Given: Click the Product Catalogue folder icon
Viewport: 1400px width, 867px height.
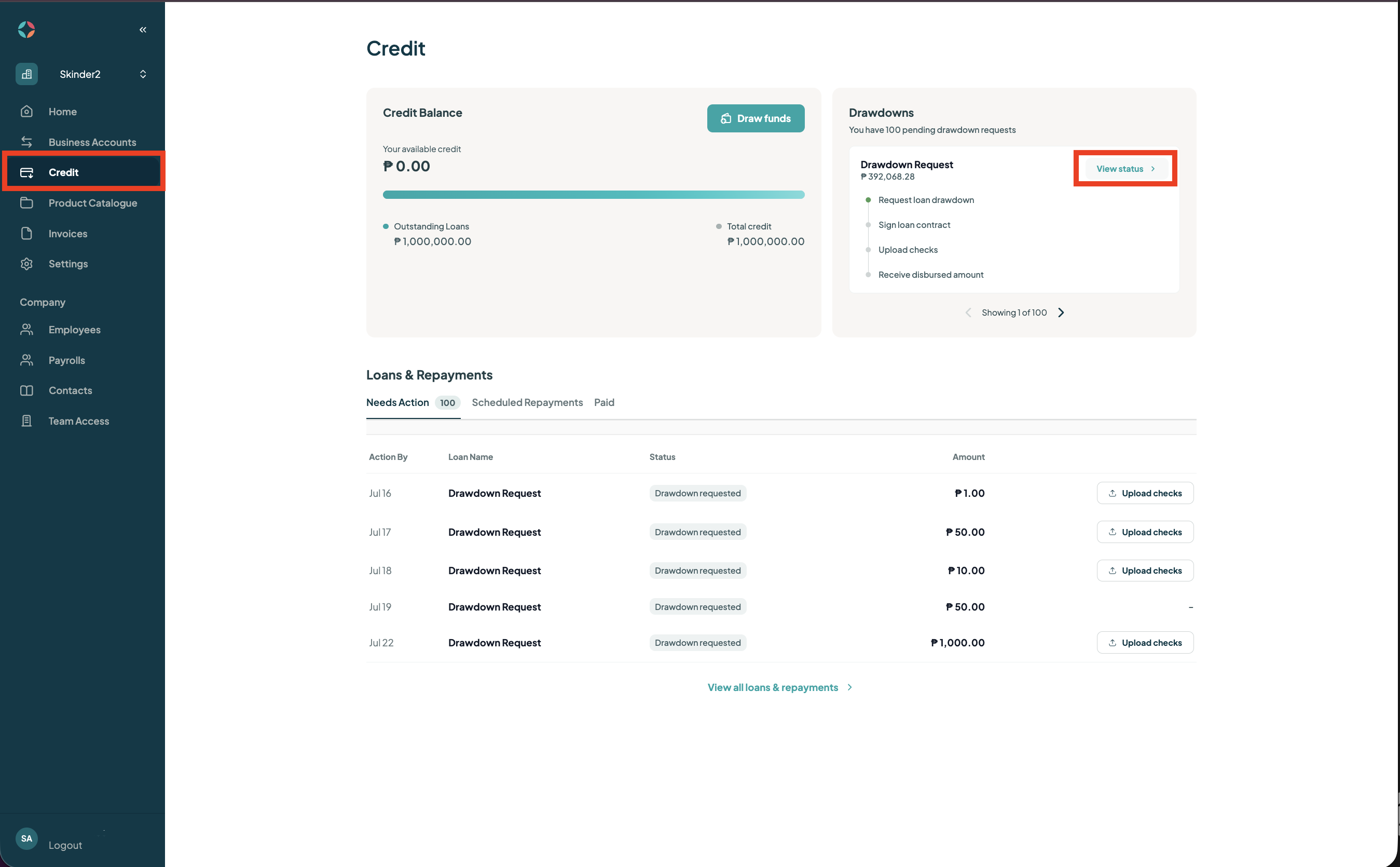Looking at the screenshot, I should pos(26,202).
